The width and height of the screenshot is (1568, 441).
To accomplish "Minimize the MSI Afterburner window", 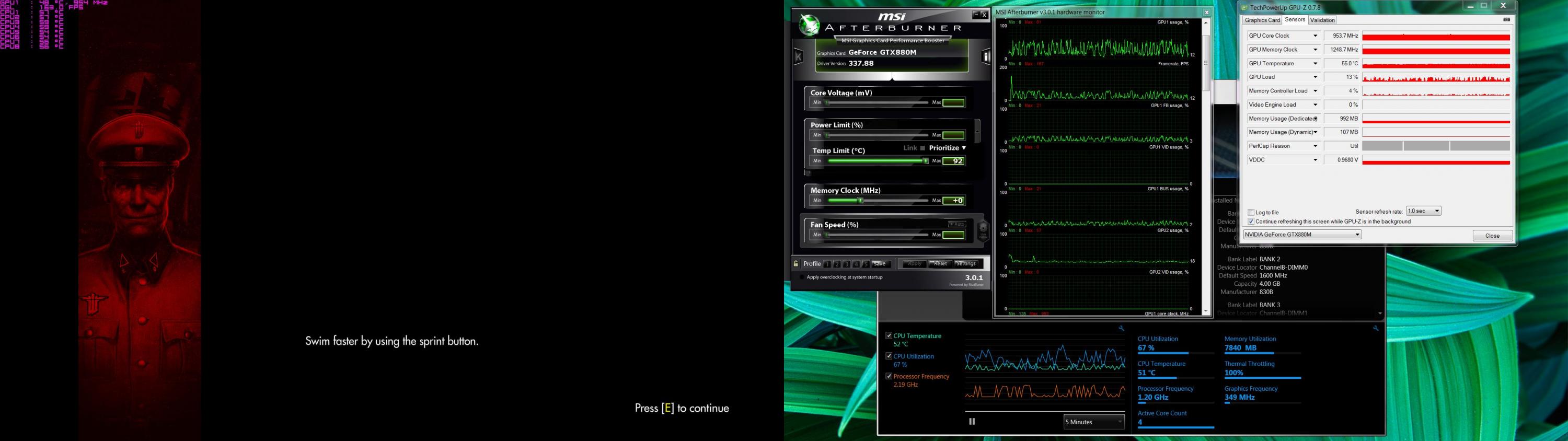I will 976,15.
